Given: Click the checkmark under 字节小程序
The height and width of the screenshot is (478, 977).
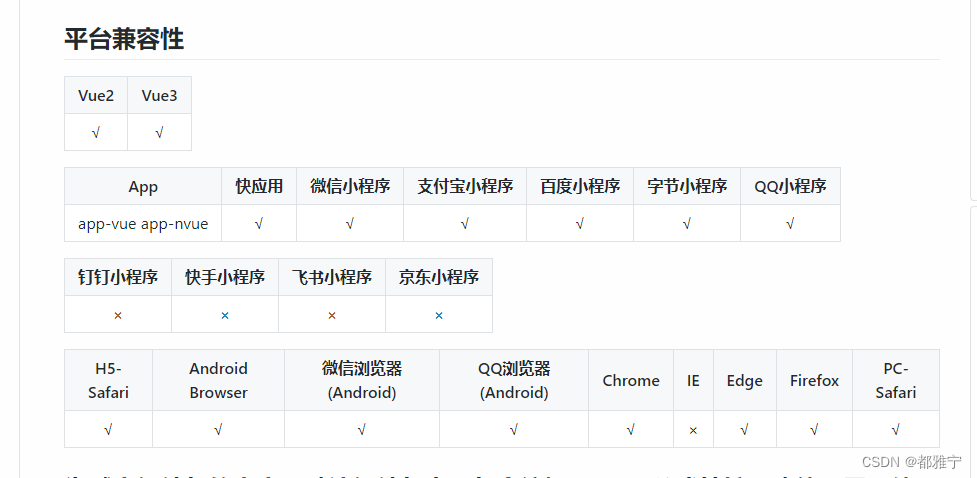Looking at the screenshot, I should (687, 224).
